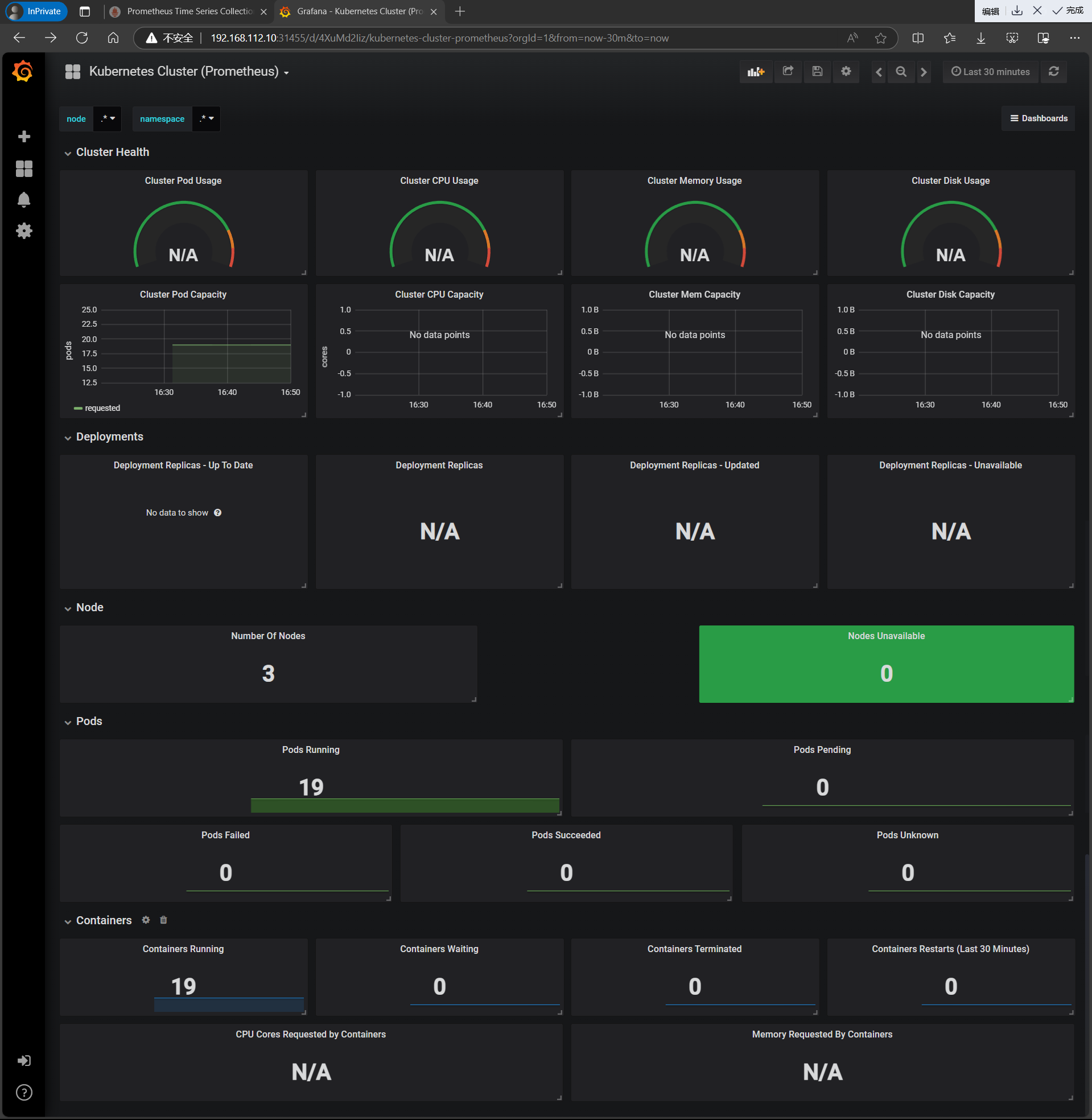Click the Dashboards link button
The image size is (1092, 1120).
click(x=1038, y=119)
